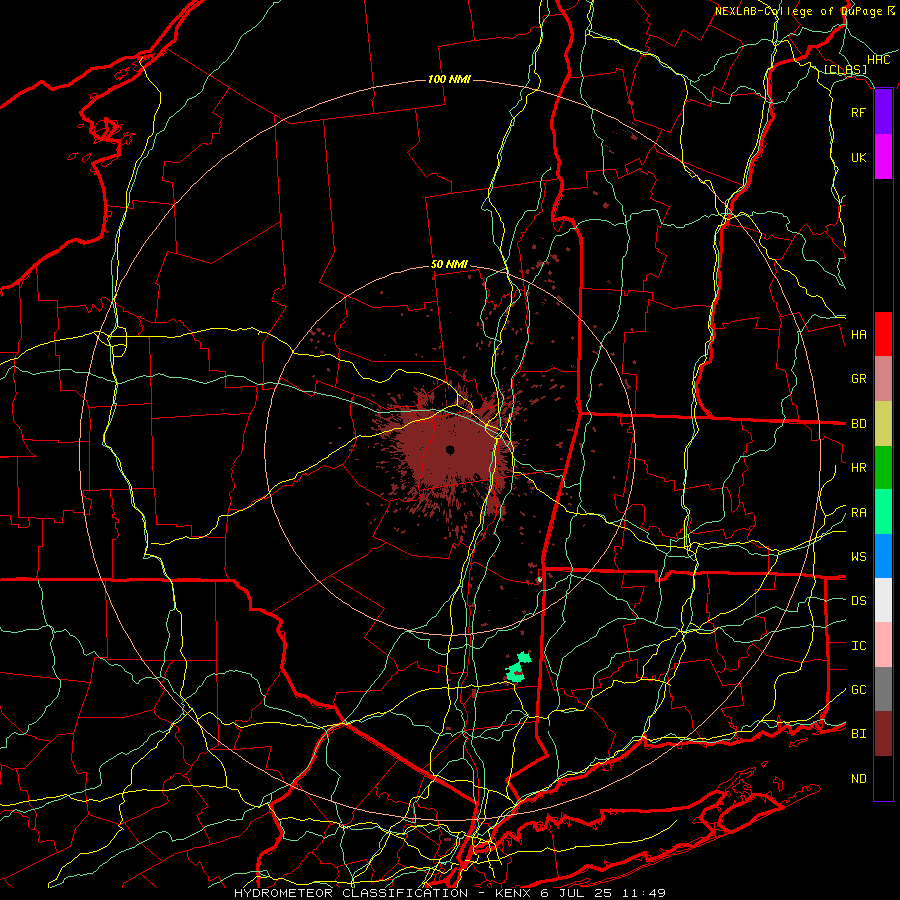Click the green rain echo south of radar

click(518, 668)
